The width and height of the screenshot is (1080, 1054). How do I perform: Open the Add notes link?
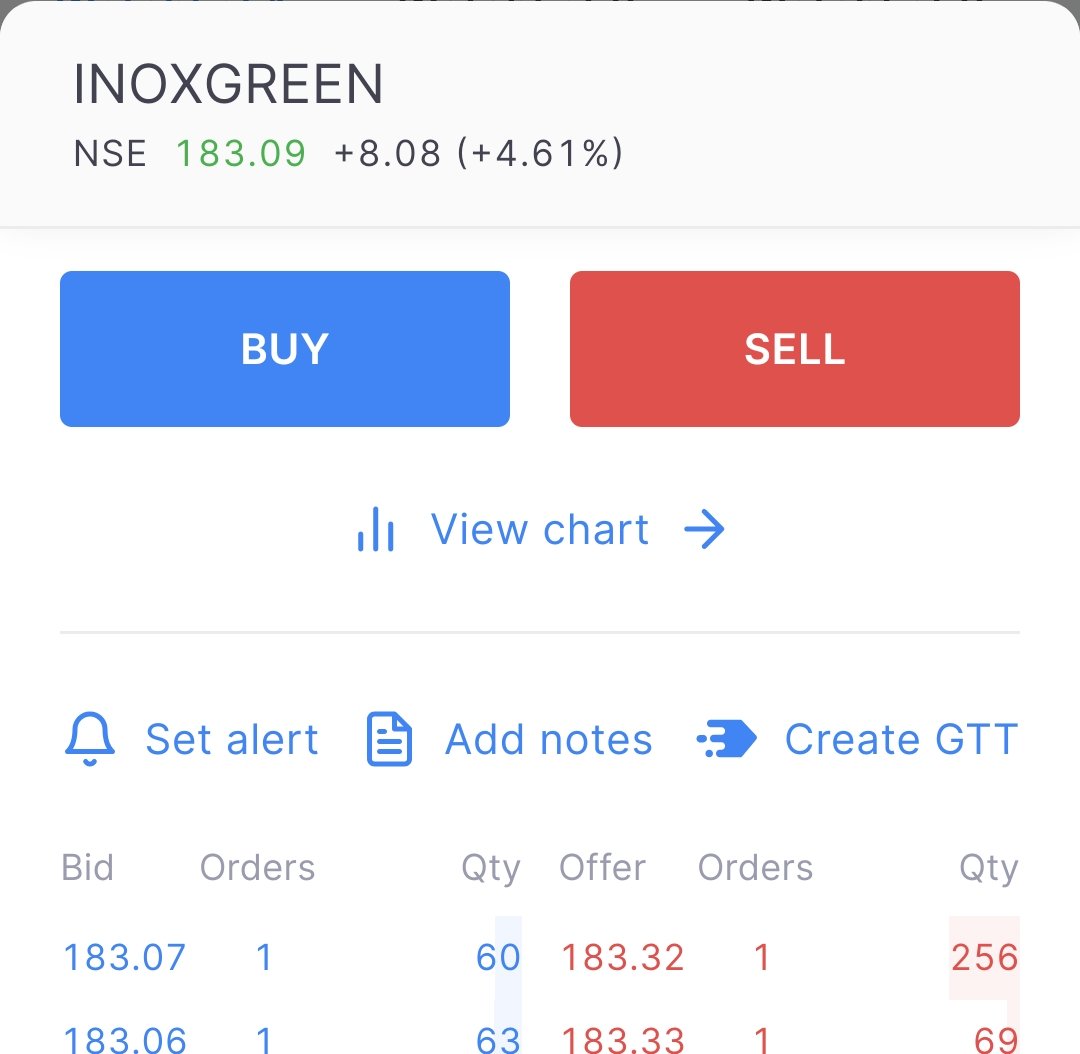click(548, 740)
